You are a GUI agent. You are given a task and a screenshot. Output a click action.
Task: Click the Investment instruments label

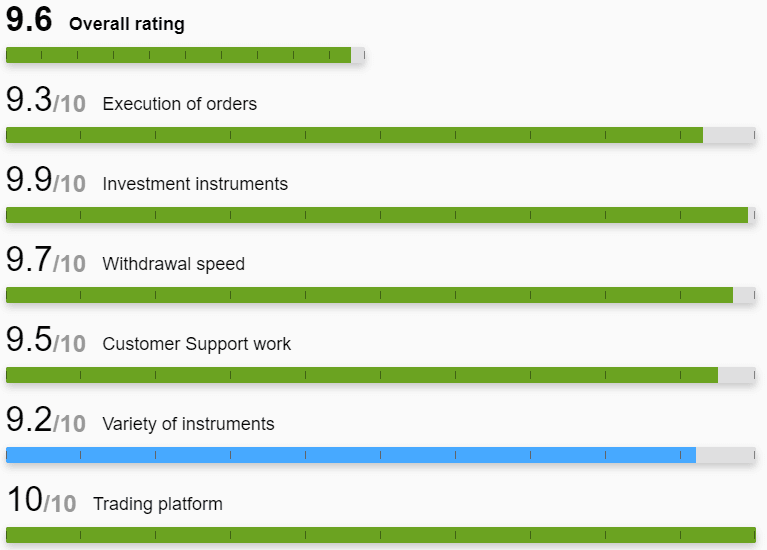tap(195, 184)
